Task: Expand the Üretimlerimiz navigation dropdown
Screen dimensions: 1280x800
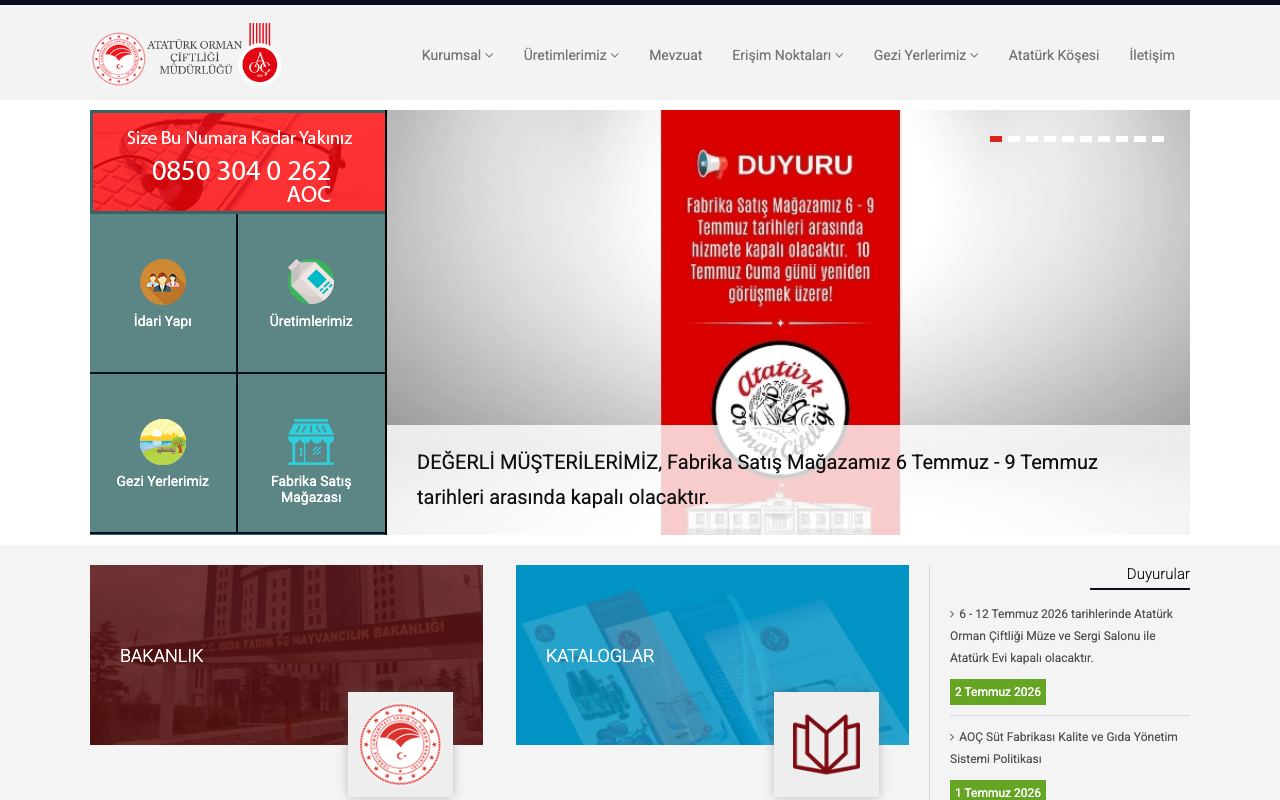Action: point(571,55)
